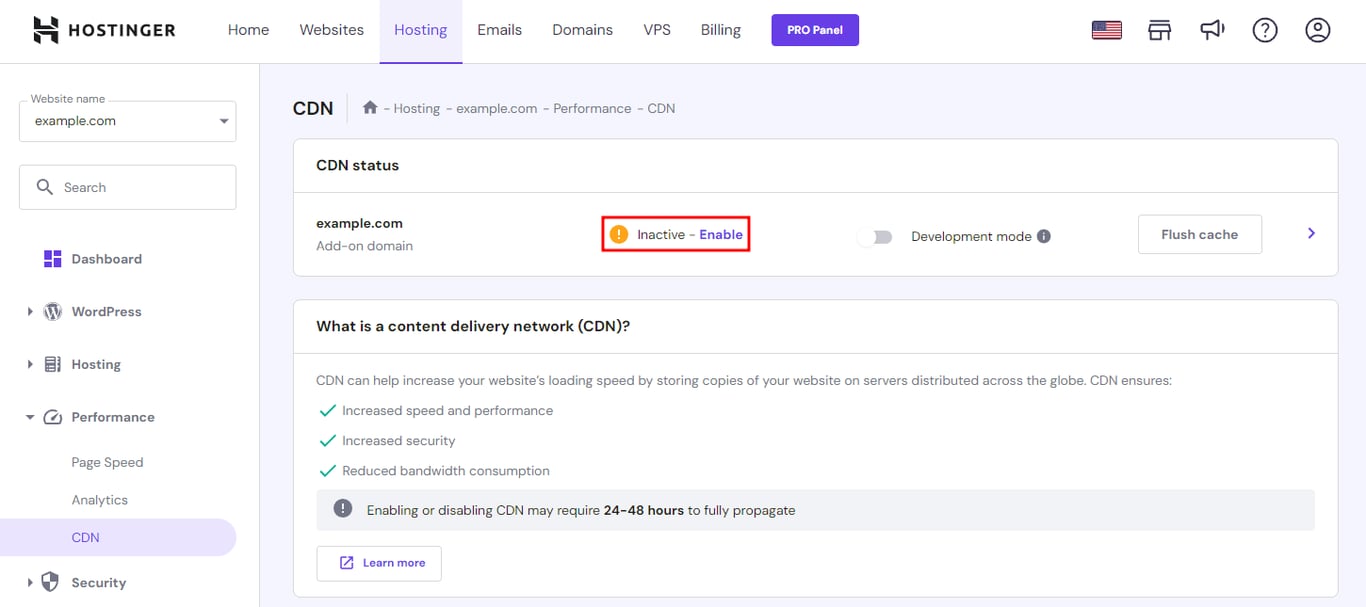
Task: Expand the WordPress sidebar section
Action: pos(106,311)
